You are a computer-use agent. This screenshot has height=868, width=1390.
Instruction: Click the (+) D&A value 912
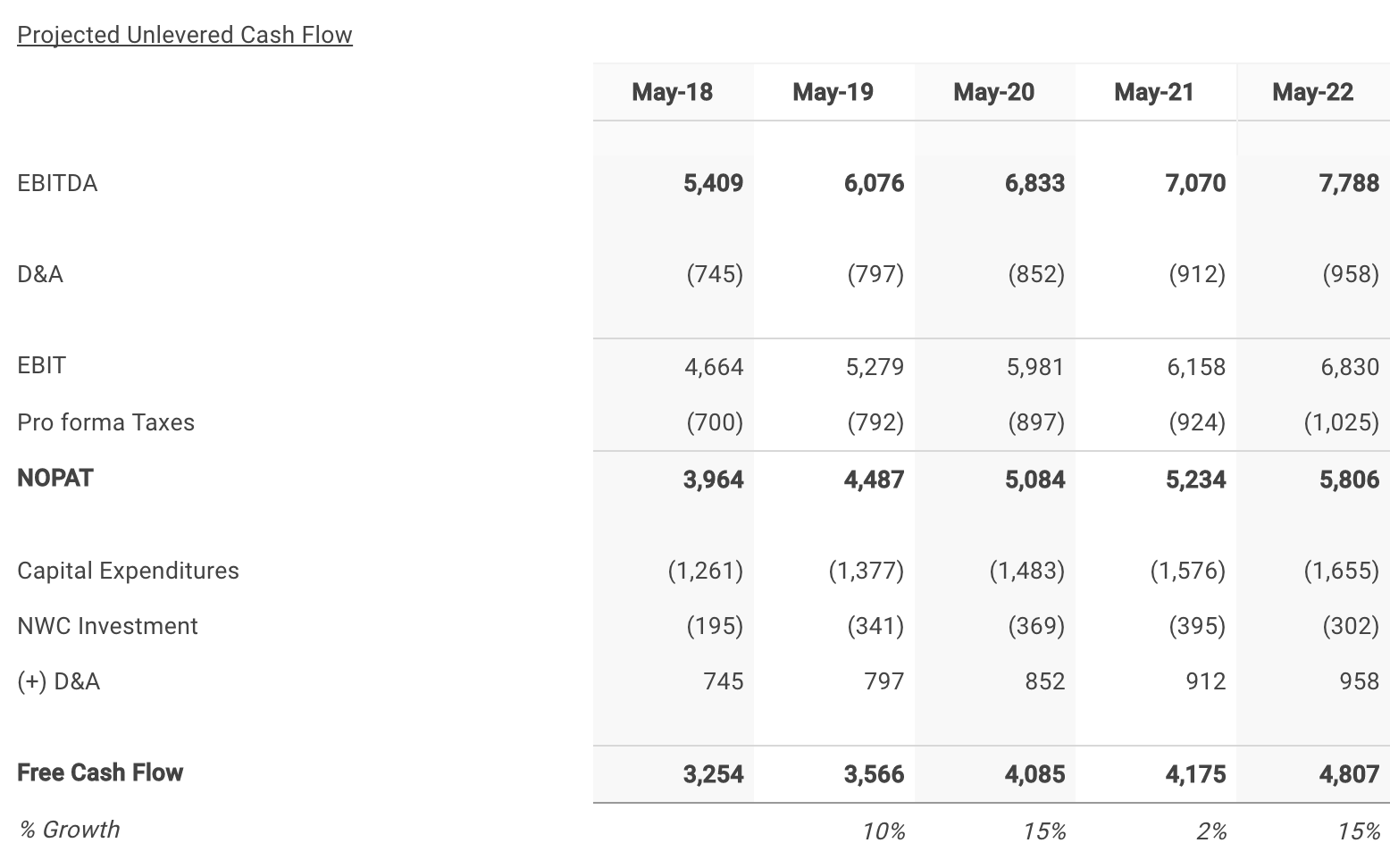coord(1206,681)
